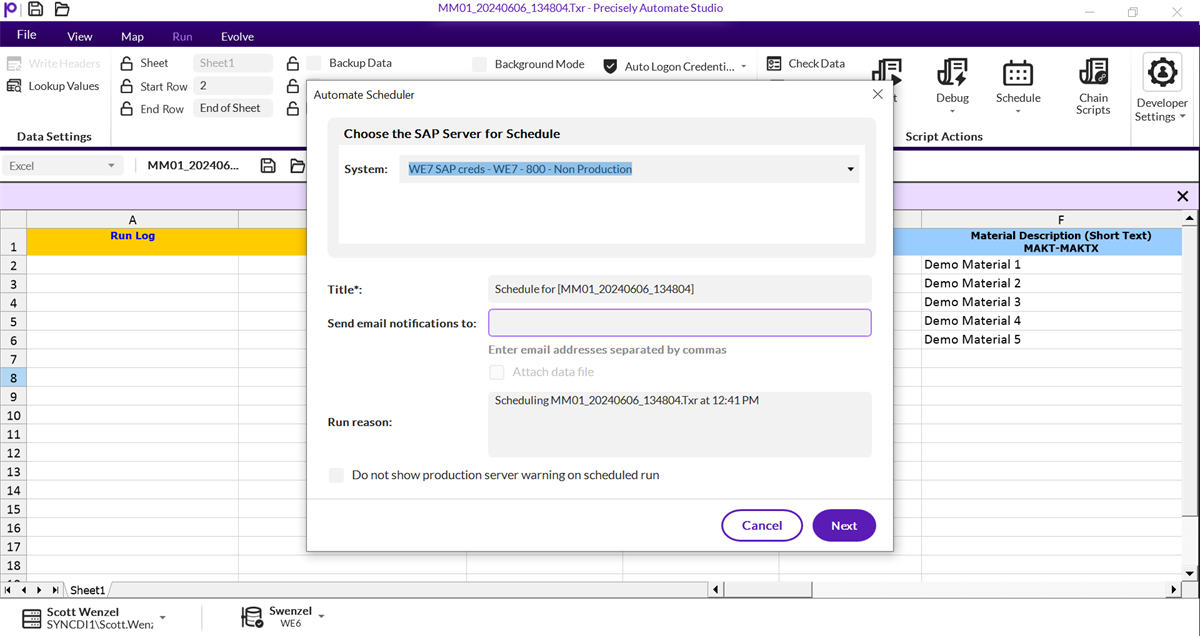The width and height of the screenshot is (1200, 636).
Task: Click the Run Log column header cell
Action: tap(132, 242)
